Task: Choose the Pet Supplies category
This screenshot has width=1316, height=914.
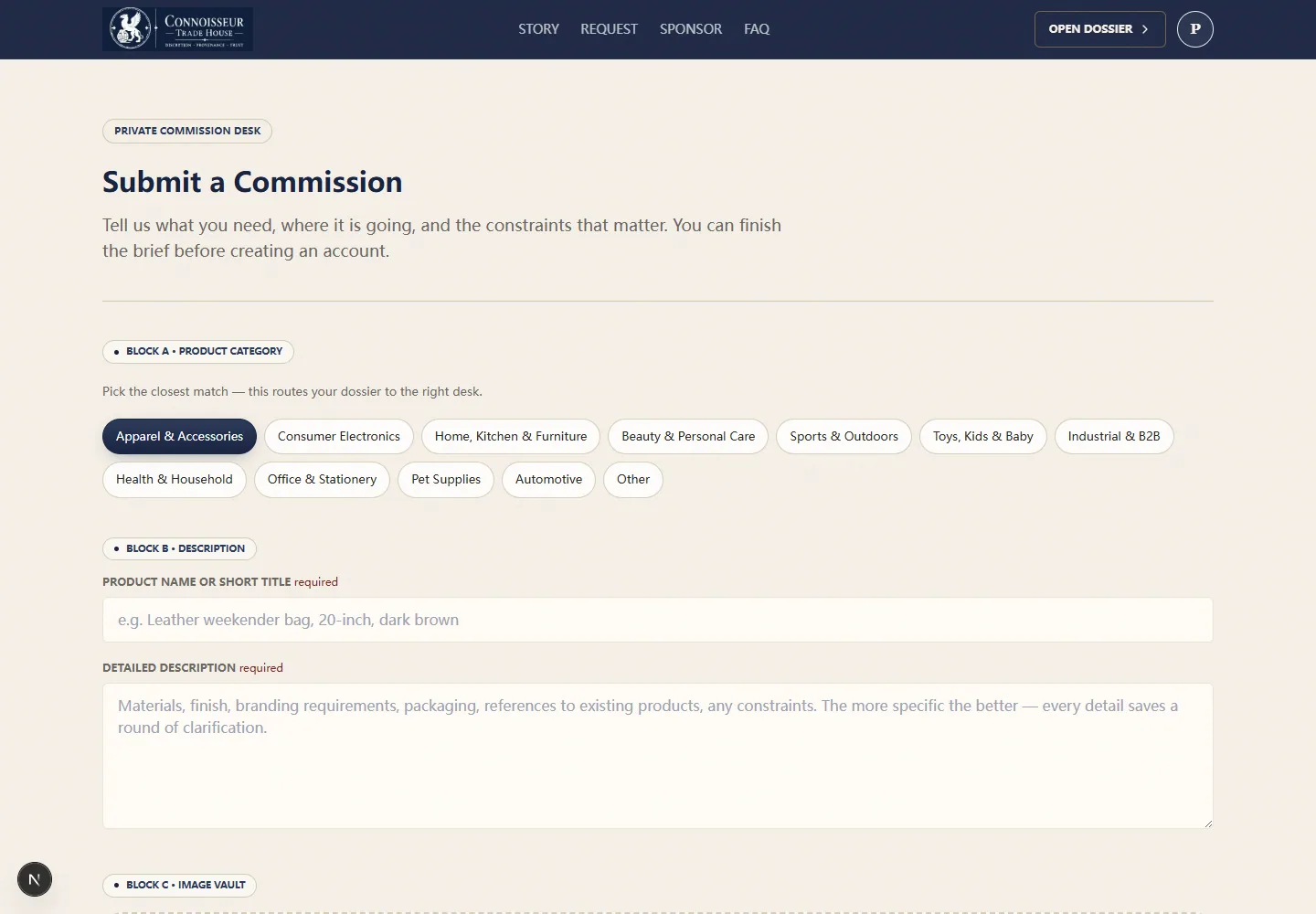Action: pos(446,479)
